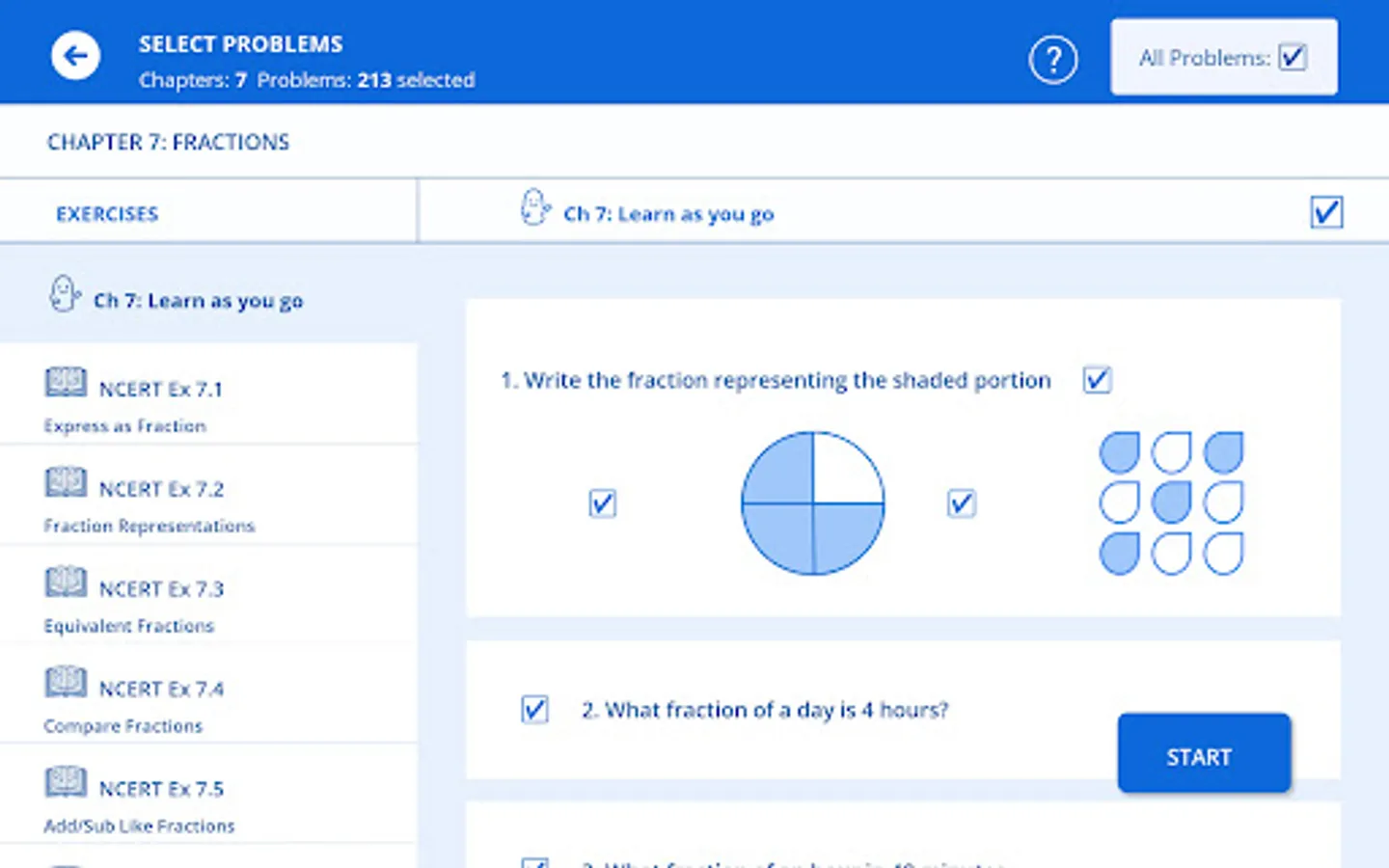Switch to the Exercises tab
Viewport: 1389px width, 868px height.
pyautogui.click(x=107, y=213)
